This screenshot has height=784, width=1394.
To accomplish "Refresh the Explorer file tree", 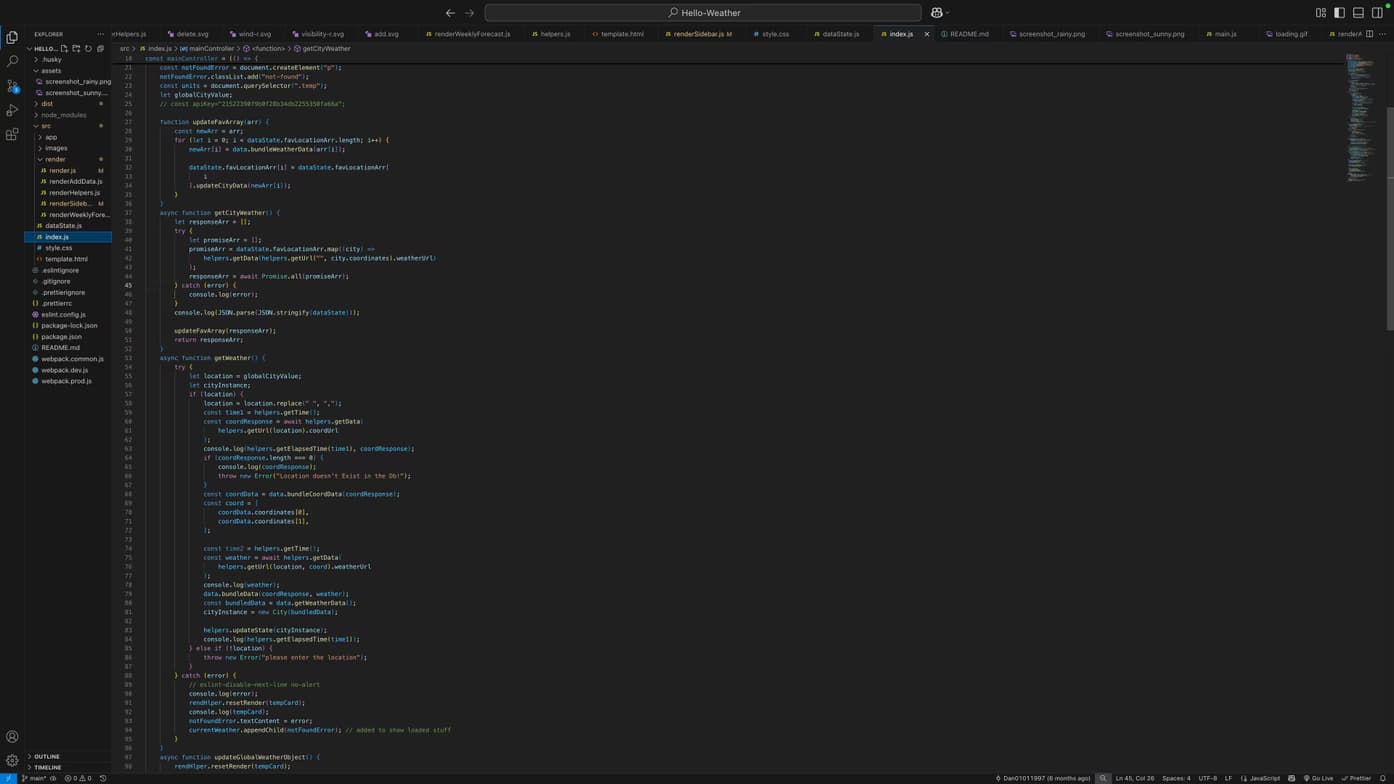I will tap(88, 48).
